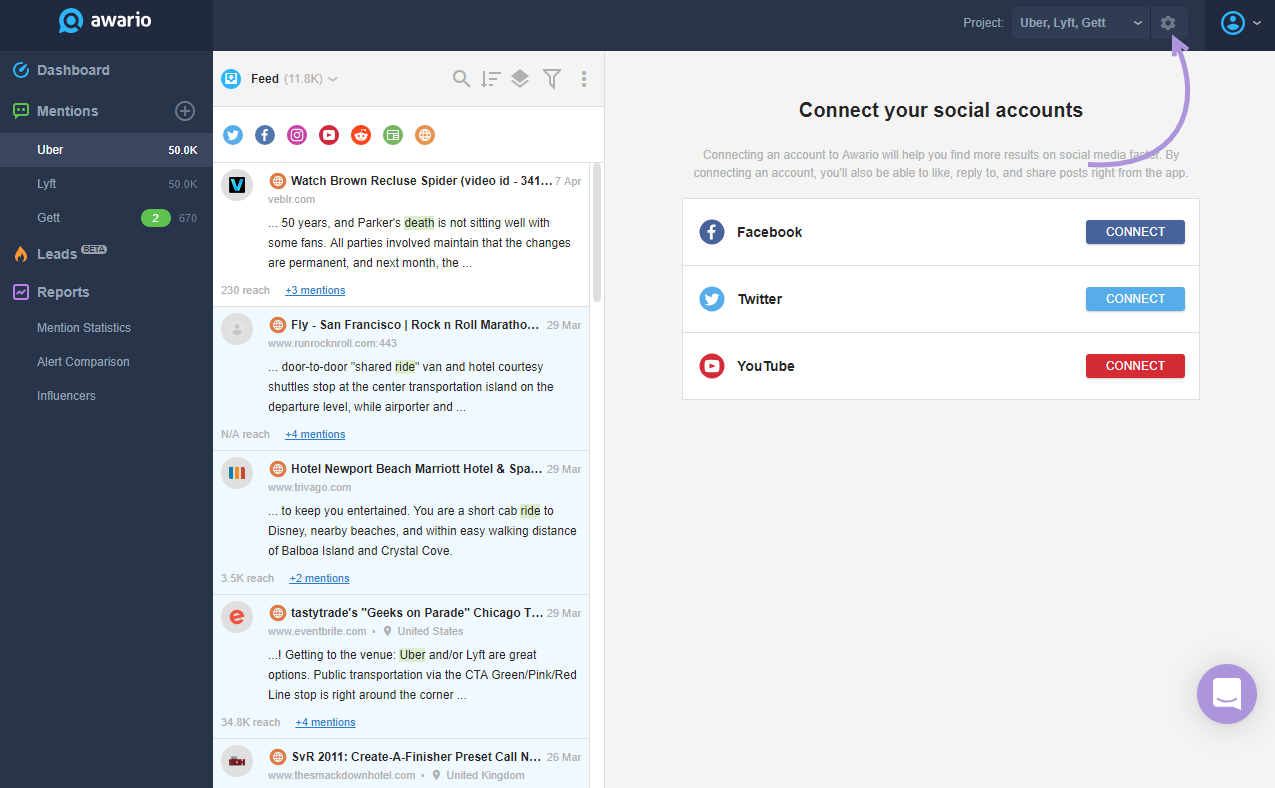
Task: Toggle grouping of mentions layers icon
Action: point(520,79)
